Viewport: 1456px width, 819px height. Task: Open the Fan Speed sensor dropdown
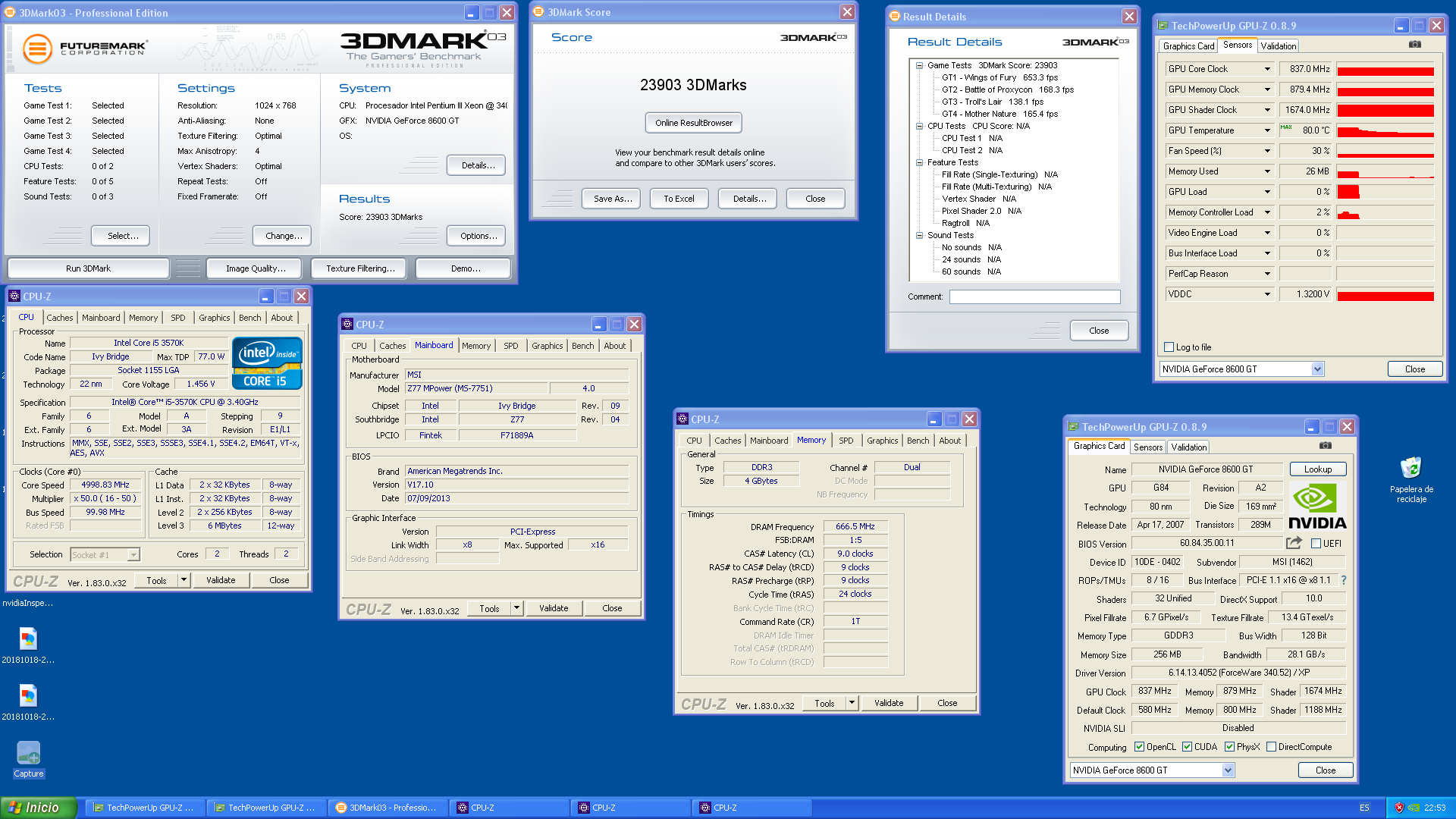1266,151
